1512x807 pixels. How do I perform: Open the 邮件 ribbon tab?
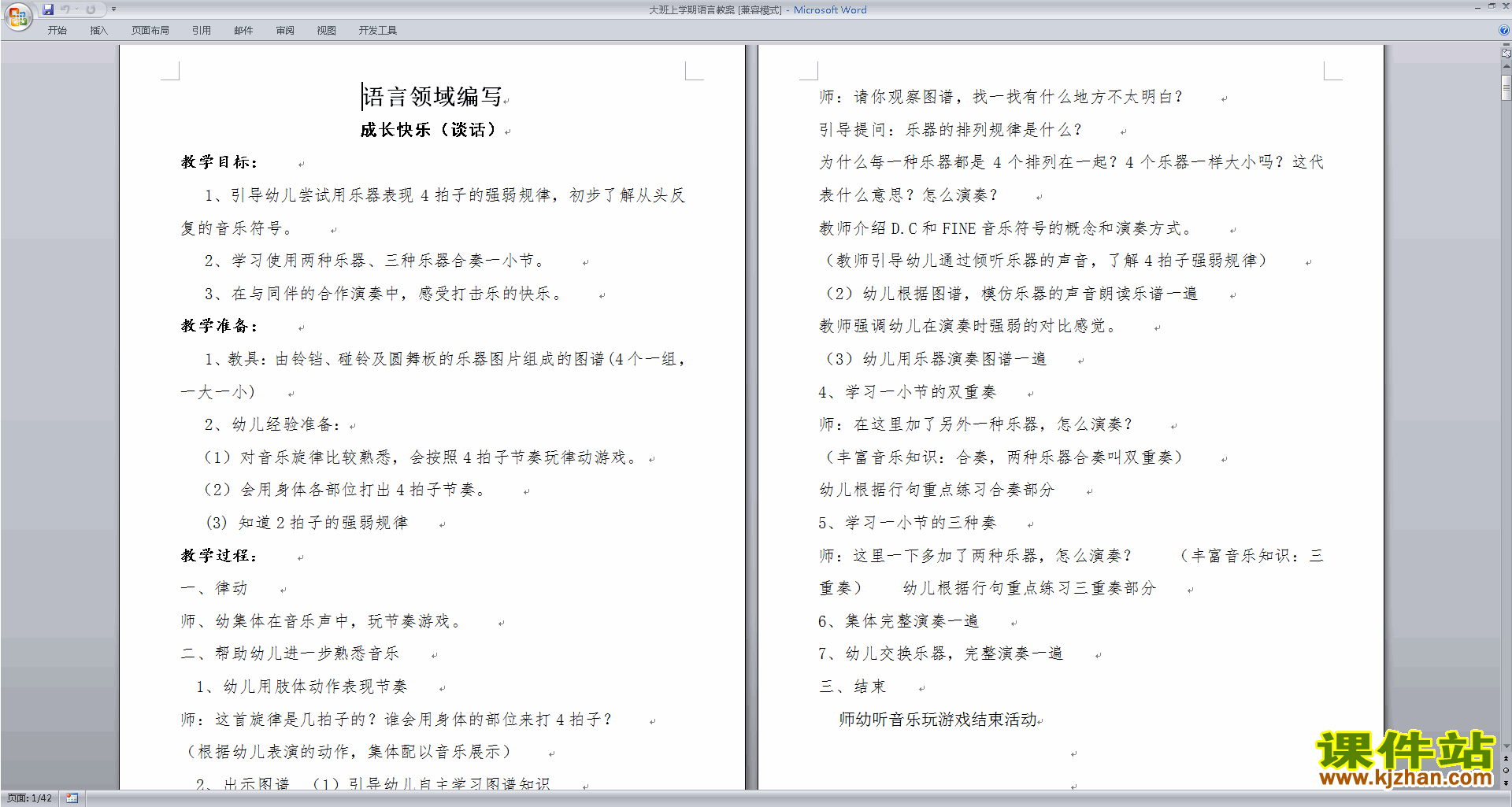pos(243,31)
